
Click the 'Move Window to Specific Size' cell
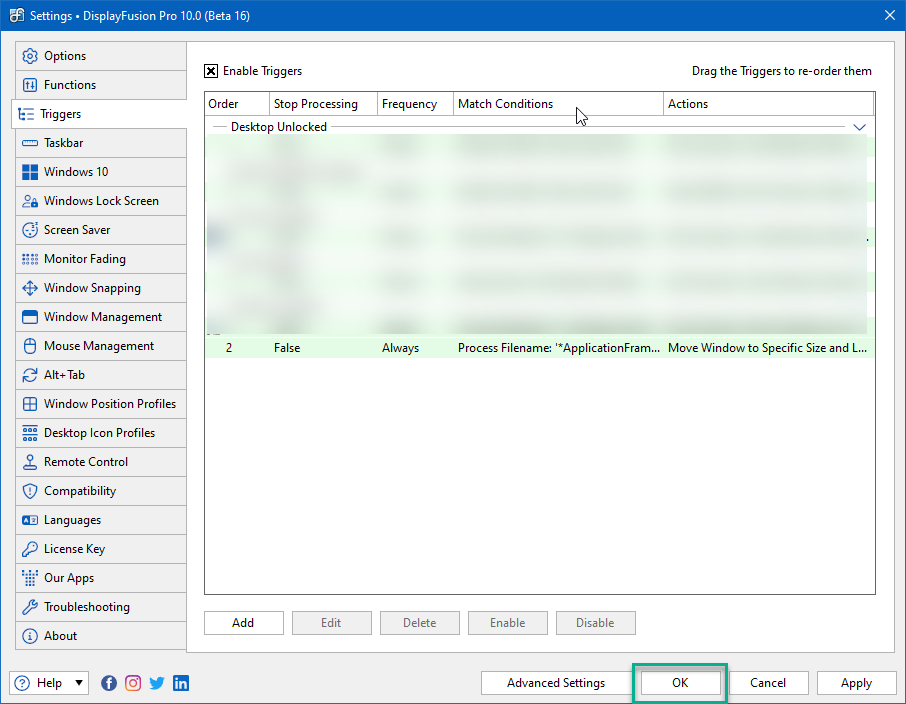767,348
